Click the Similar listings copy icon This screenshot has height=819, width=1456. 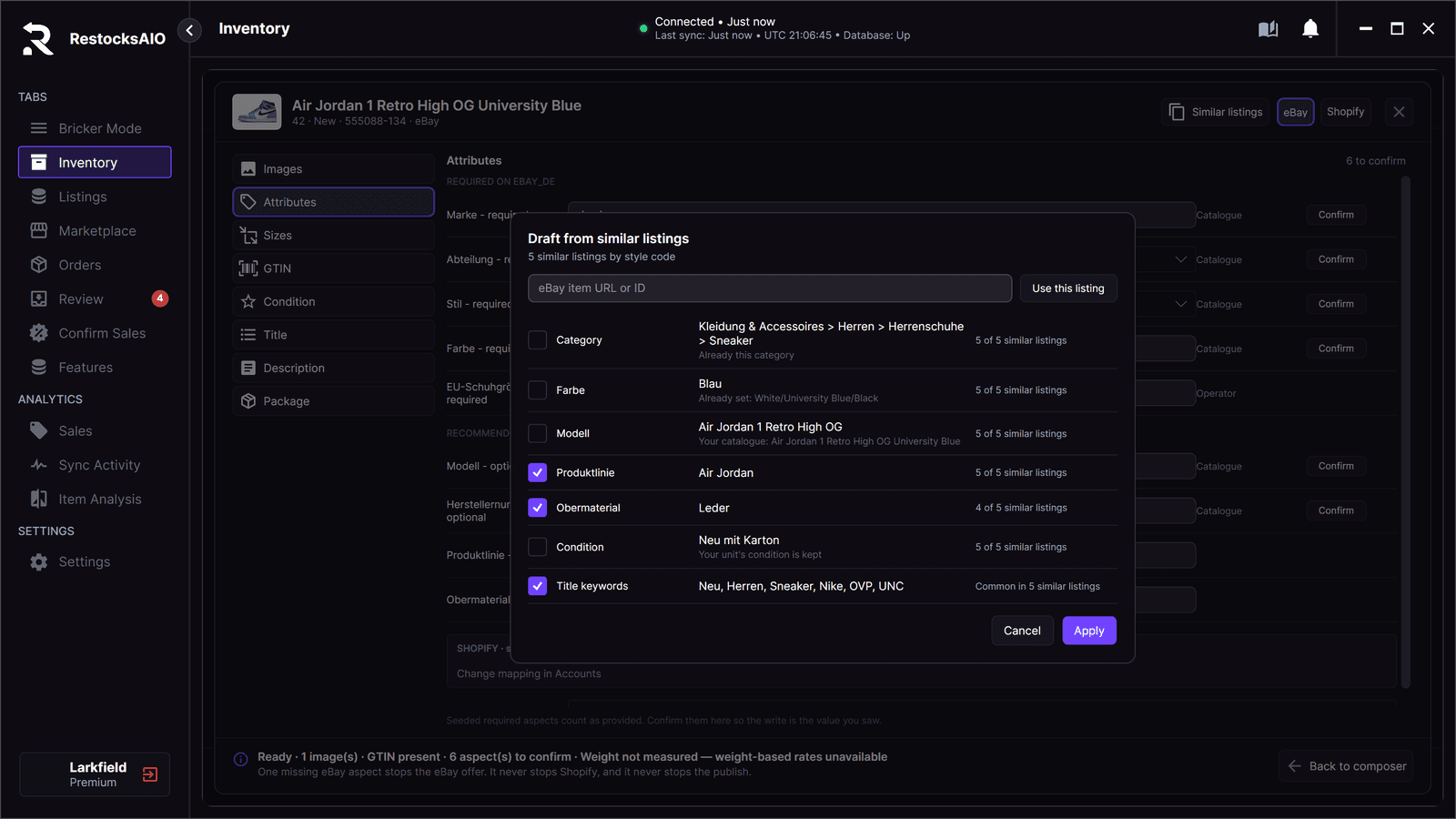[x=1177, y=112]
